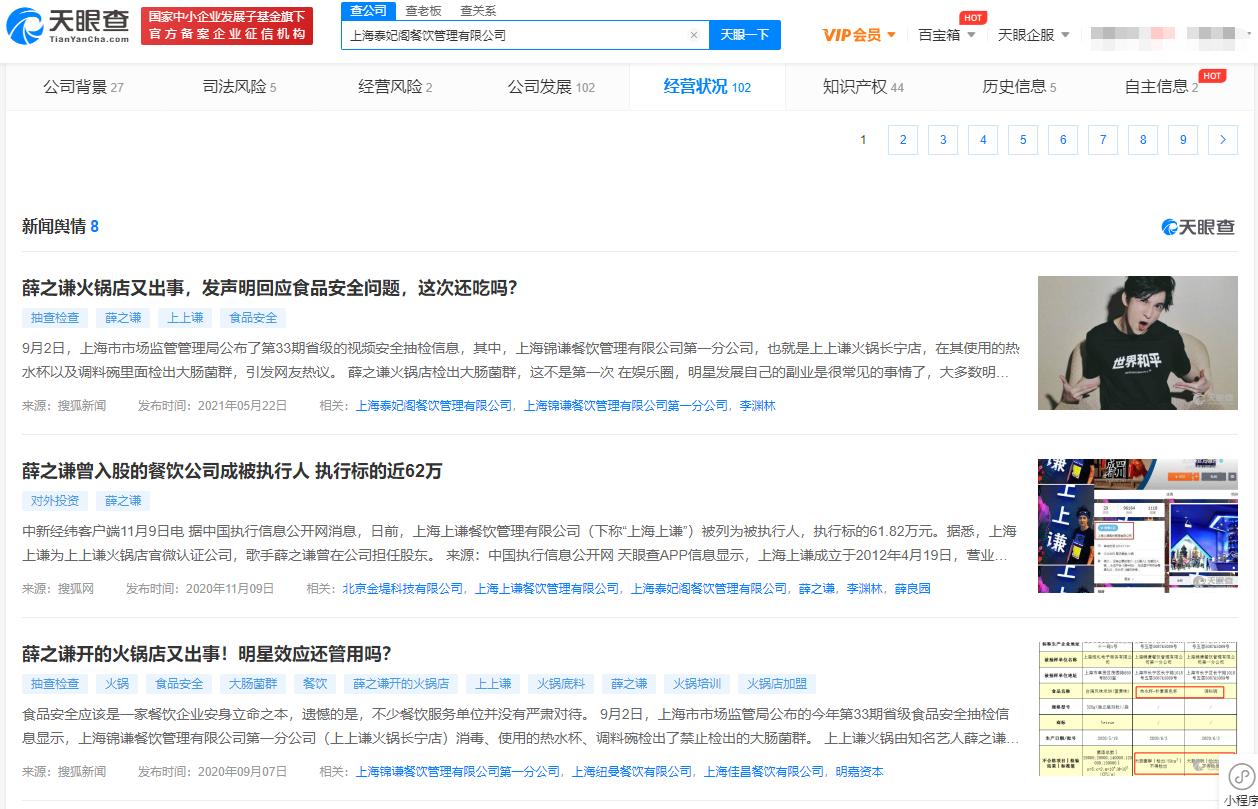The height and width of the screenshot is (809, 1258).
Task: Switch to the 司法风险 tab
Action: 239,87
